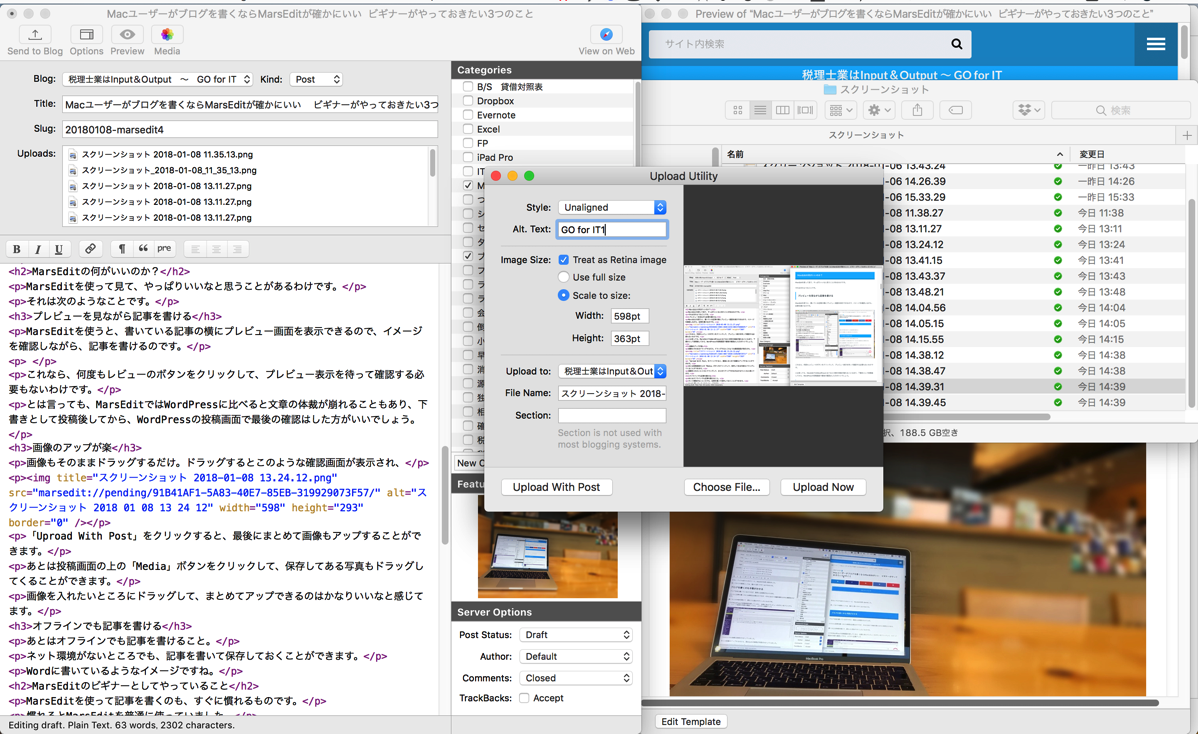Check the iPad Pro category
The height and width of the screenshot is (734, 1198).
coord(468,157)
